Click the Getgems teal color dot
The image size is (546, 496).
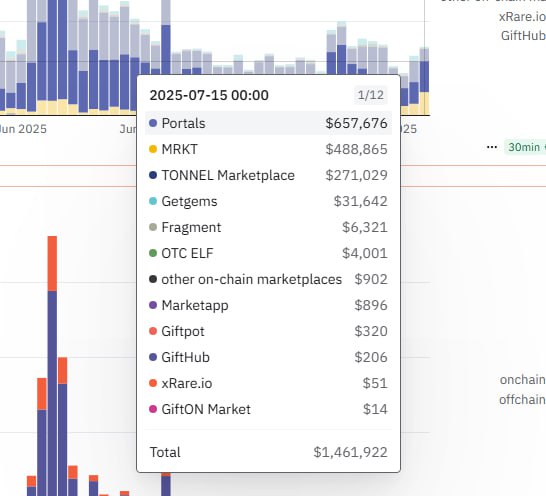tap(153, 201)
